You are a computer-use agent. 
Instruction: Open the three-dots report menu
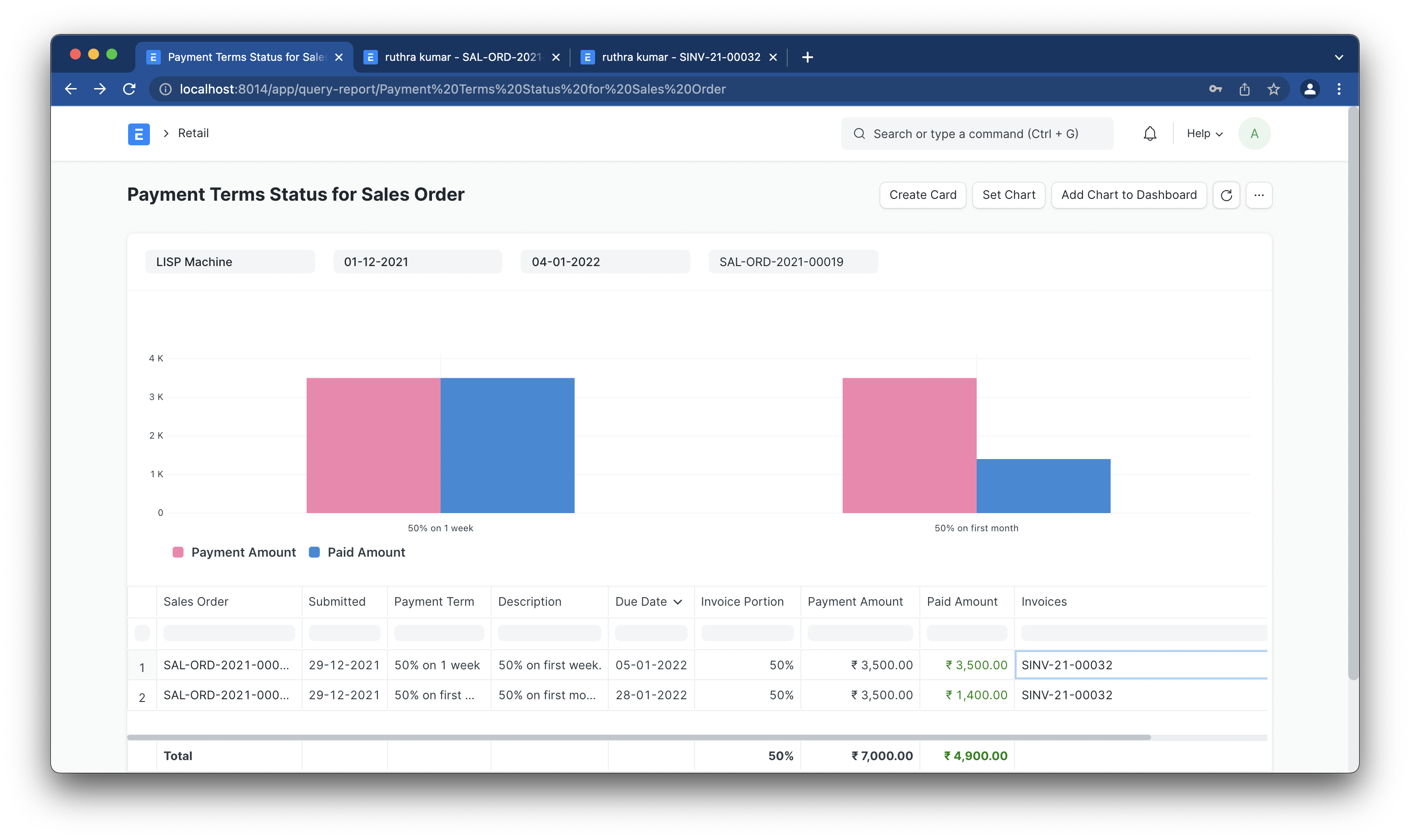(x=1259, y=195)
